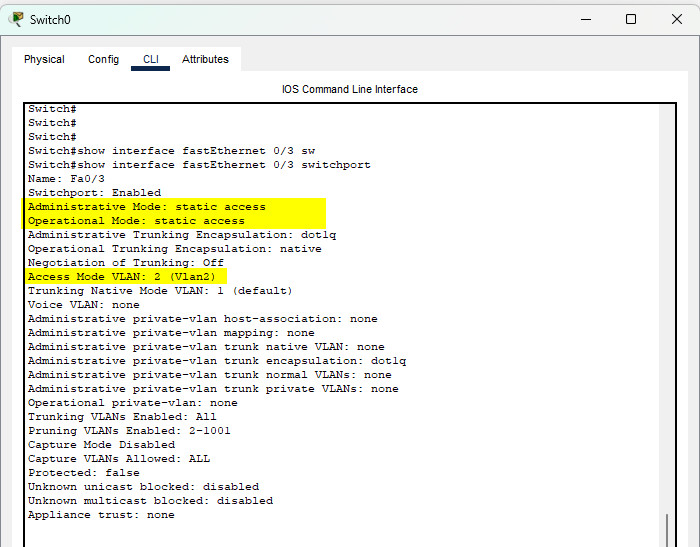Maximize the Switch0 window
The width and height of the screenshot is (700, 547).
631,19
